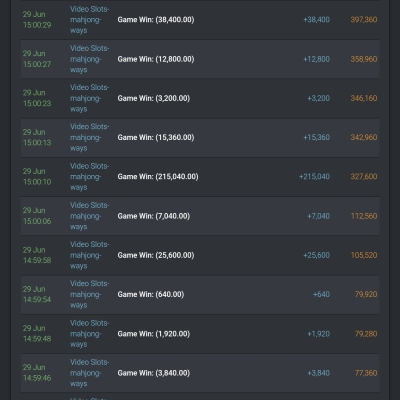400x400 pixels.
Task: Open the Video Slots link in the 15:00:29 row
Action: 89,20
